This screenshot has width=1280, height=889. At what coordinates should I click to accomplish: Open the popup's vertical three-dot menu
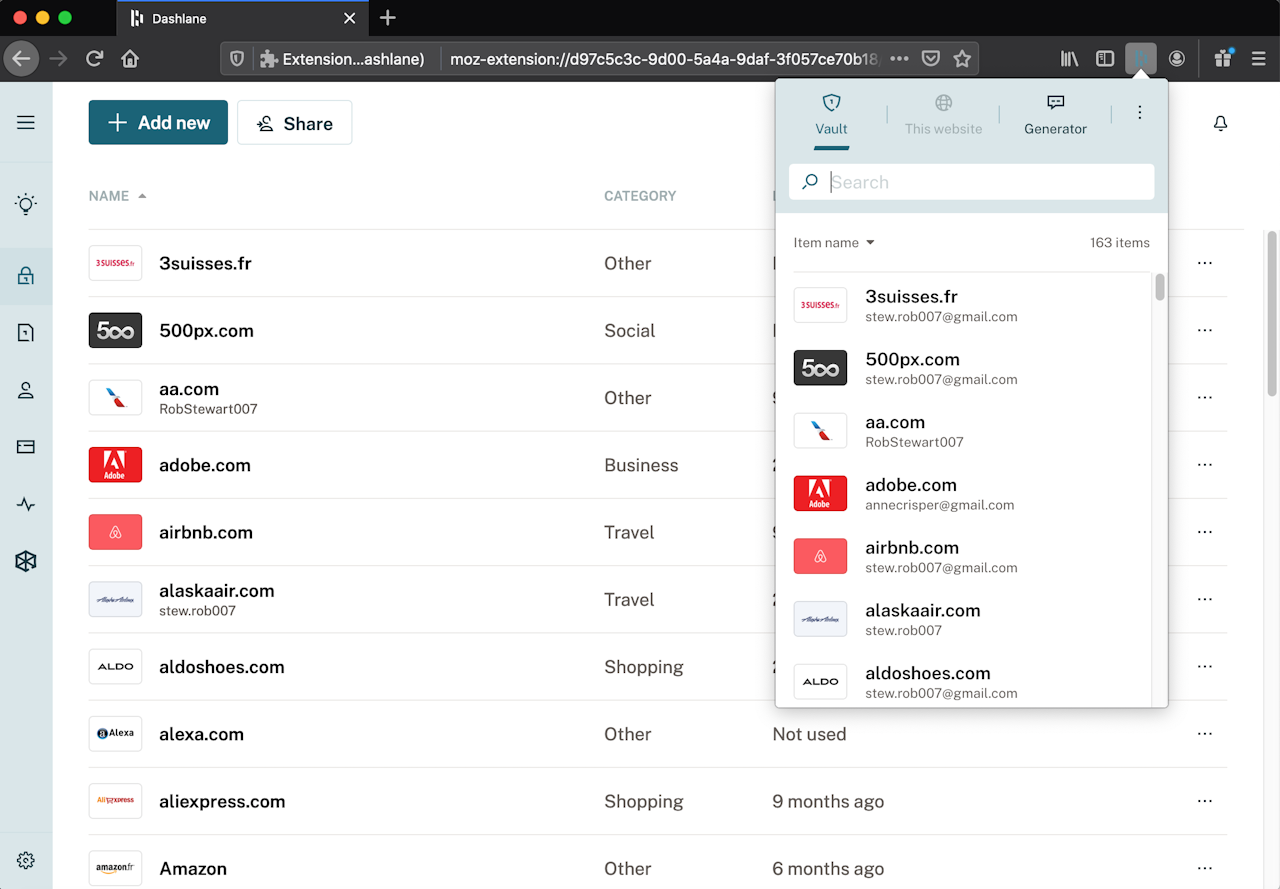[x=1140, y=113]
